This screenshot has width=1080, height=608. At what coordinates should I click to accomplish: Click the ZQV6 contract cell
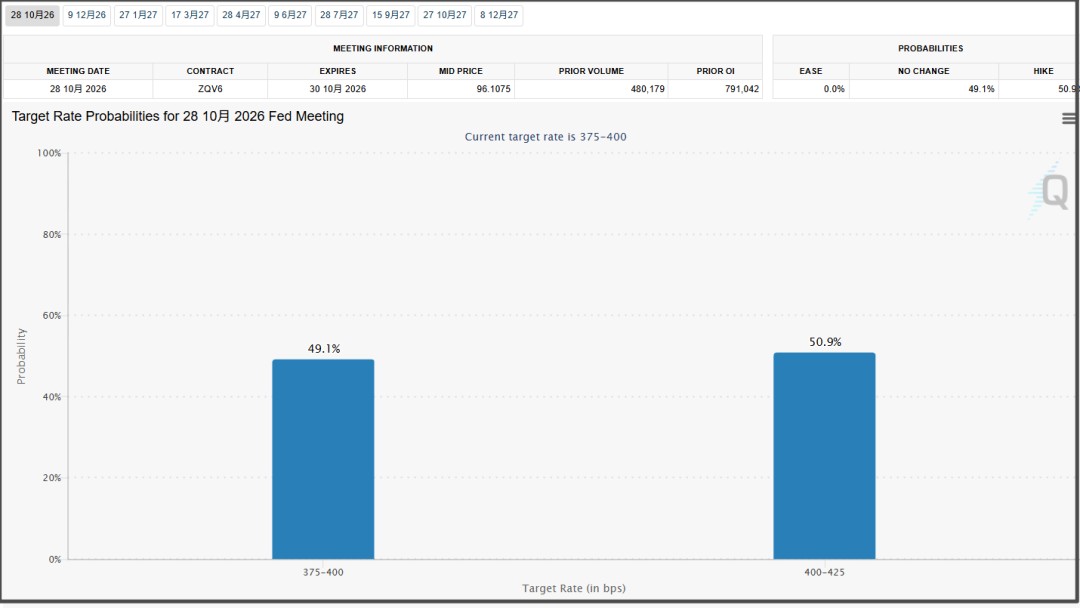[210, 89]
